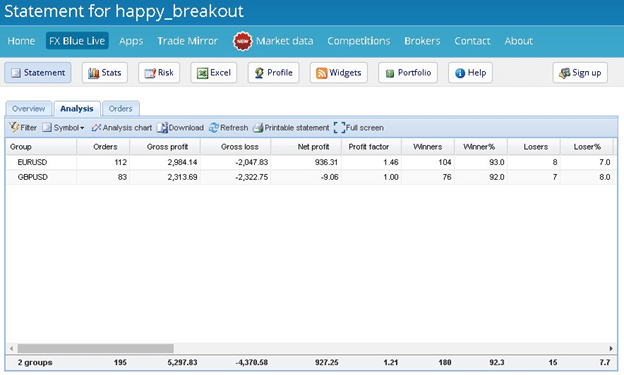Click the scroll left arrow

point(12,348)
